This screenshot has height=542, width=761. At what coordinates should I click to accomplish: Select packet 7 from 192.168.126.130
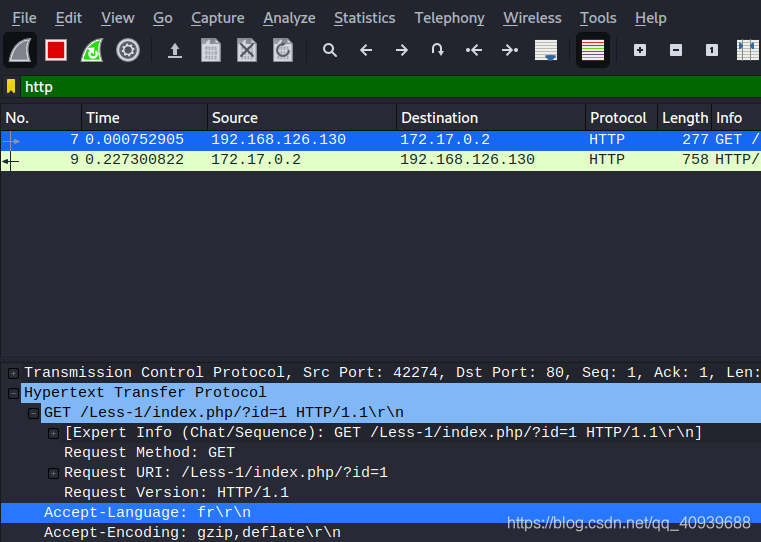click(380, 140)
